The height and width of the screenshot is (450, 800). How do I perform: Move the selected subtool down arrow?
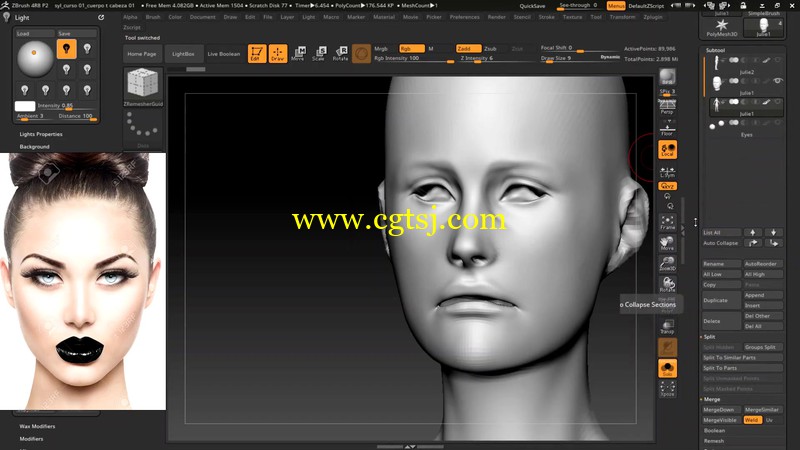773,232
